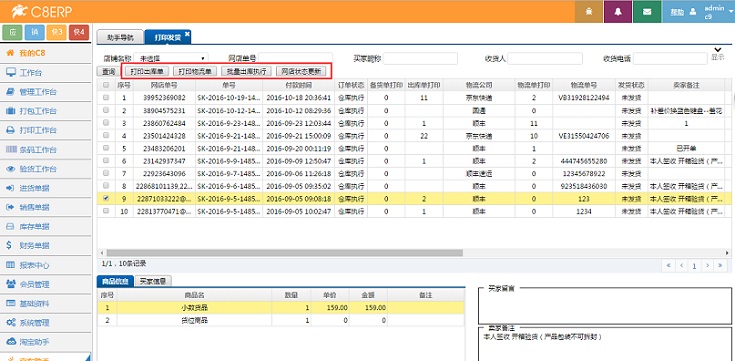Close the 打印发货 tab
The image size is (735, 361).
pos(187,34)
